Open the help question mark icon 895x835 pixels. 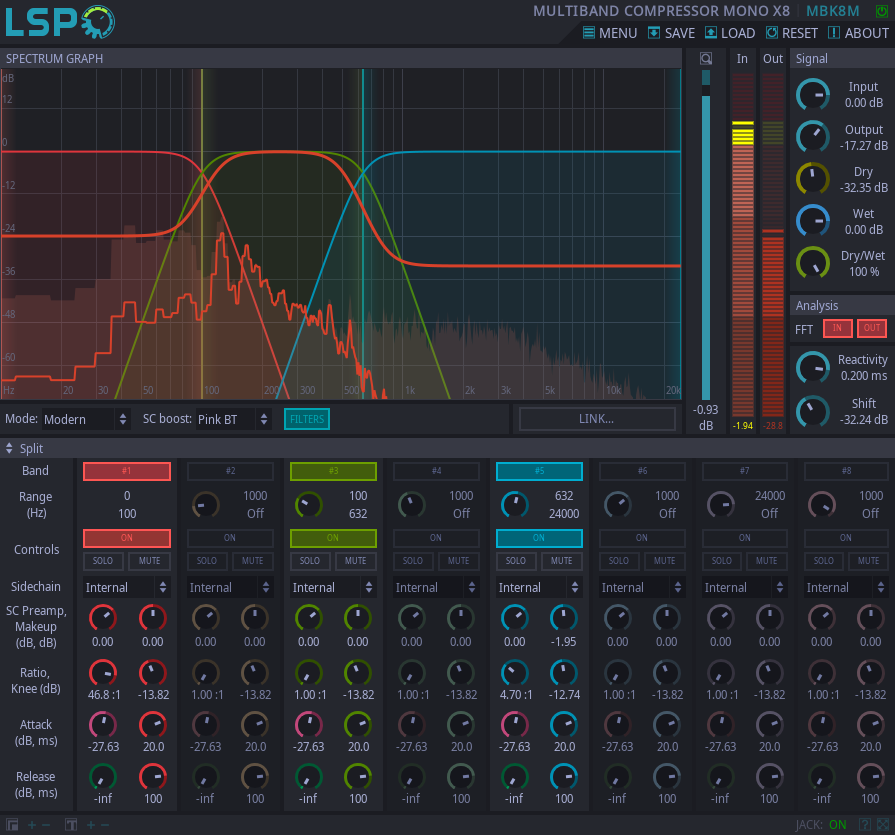coord(865,825)
